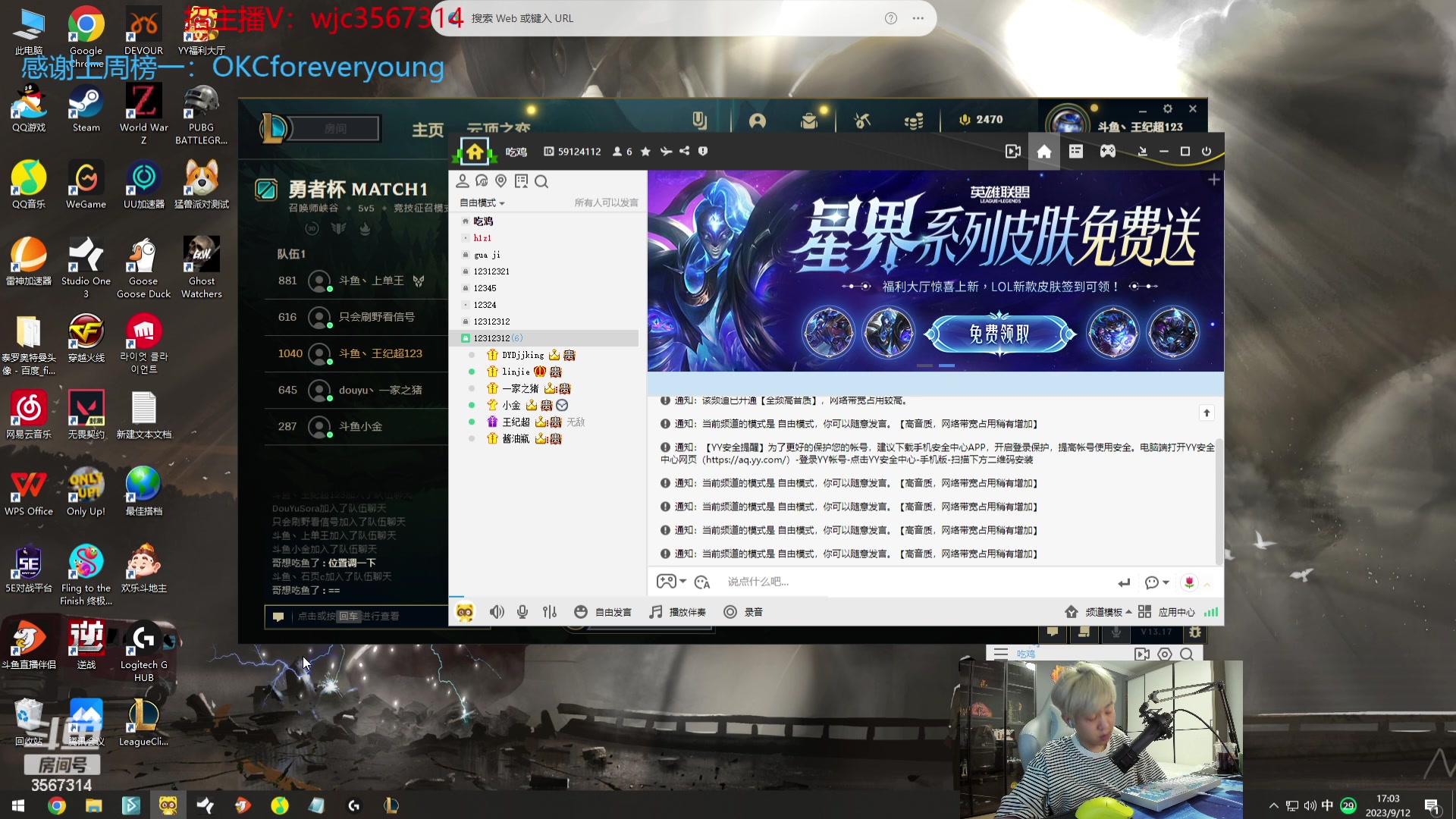
Task: Click the pin-down arrow icon in YY header
Action: pos(1142,152)
